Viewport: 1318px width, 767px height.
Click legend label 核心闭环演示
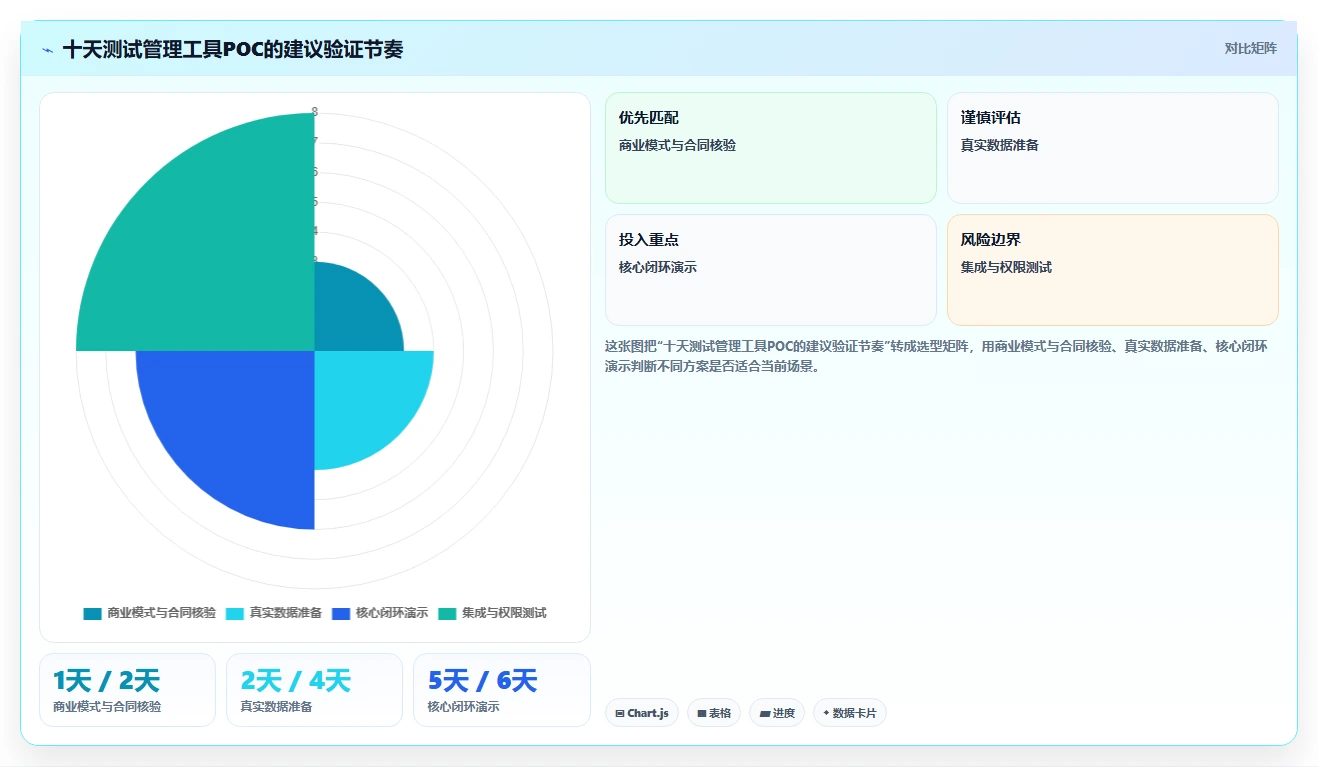click(x=391, y=613)
